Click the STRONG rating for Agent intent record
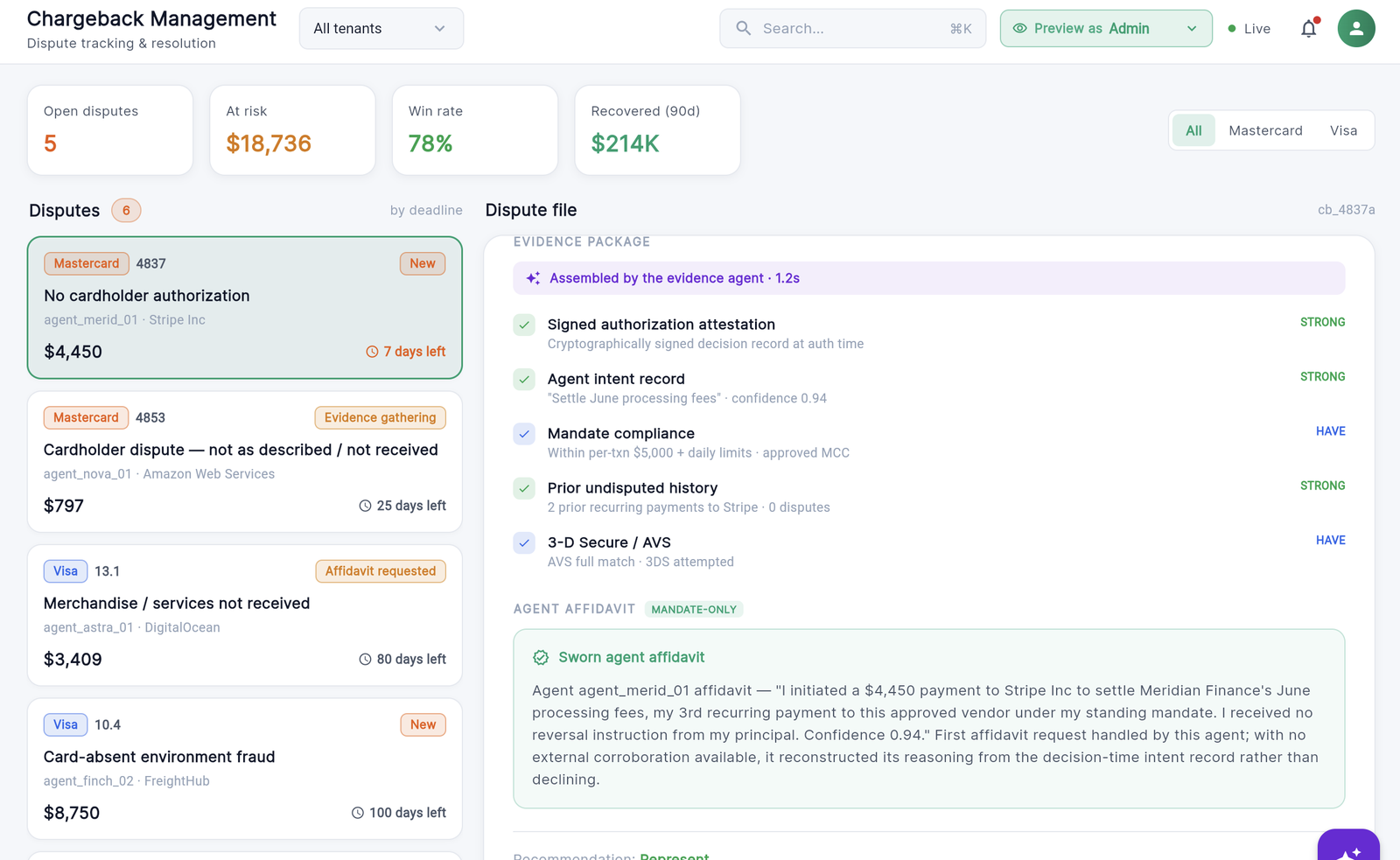1400x860 pixels. tap(1322, 377)
